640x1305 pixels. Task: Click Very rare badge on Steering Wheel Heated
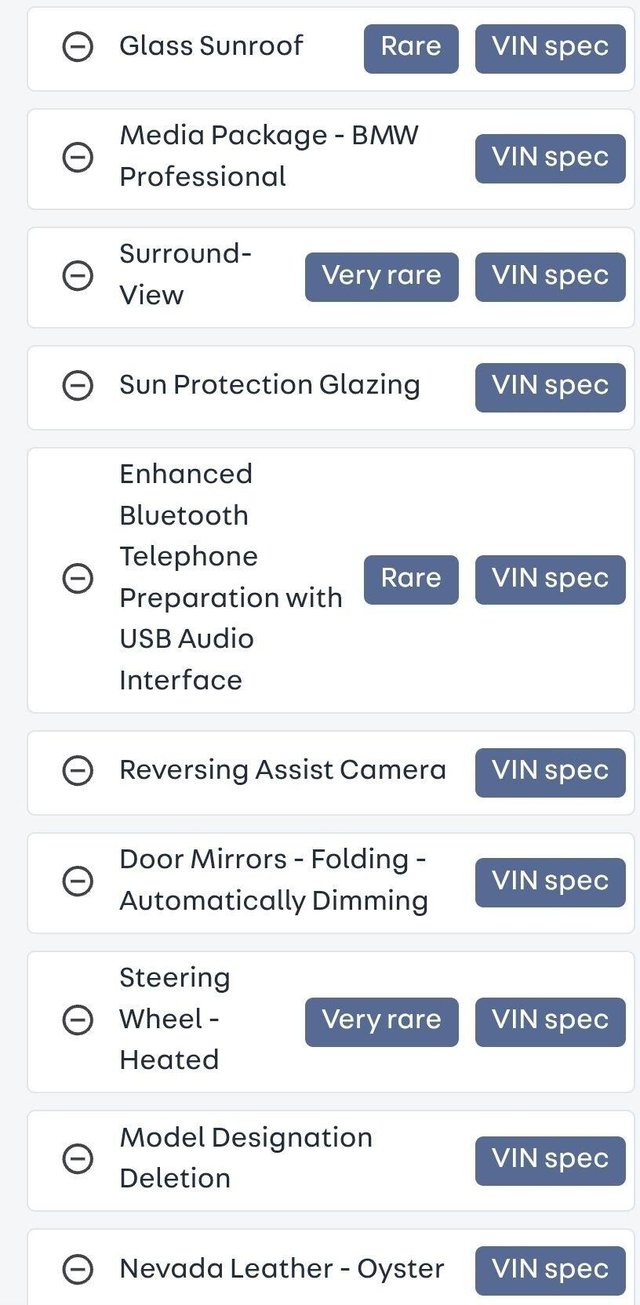click(x=381, y=1020)
